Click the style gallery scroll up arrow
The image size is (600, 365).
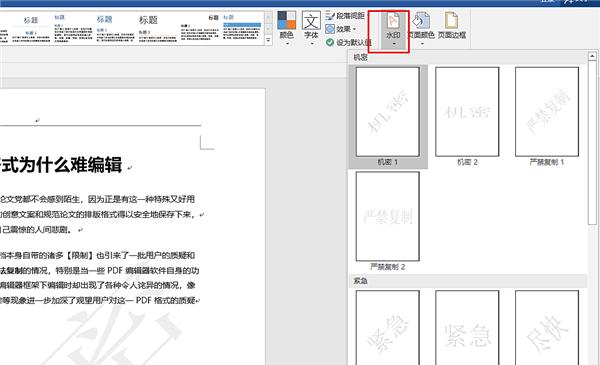(x=268, y=17)
